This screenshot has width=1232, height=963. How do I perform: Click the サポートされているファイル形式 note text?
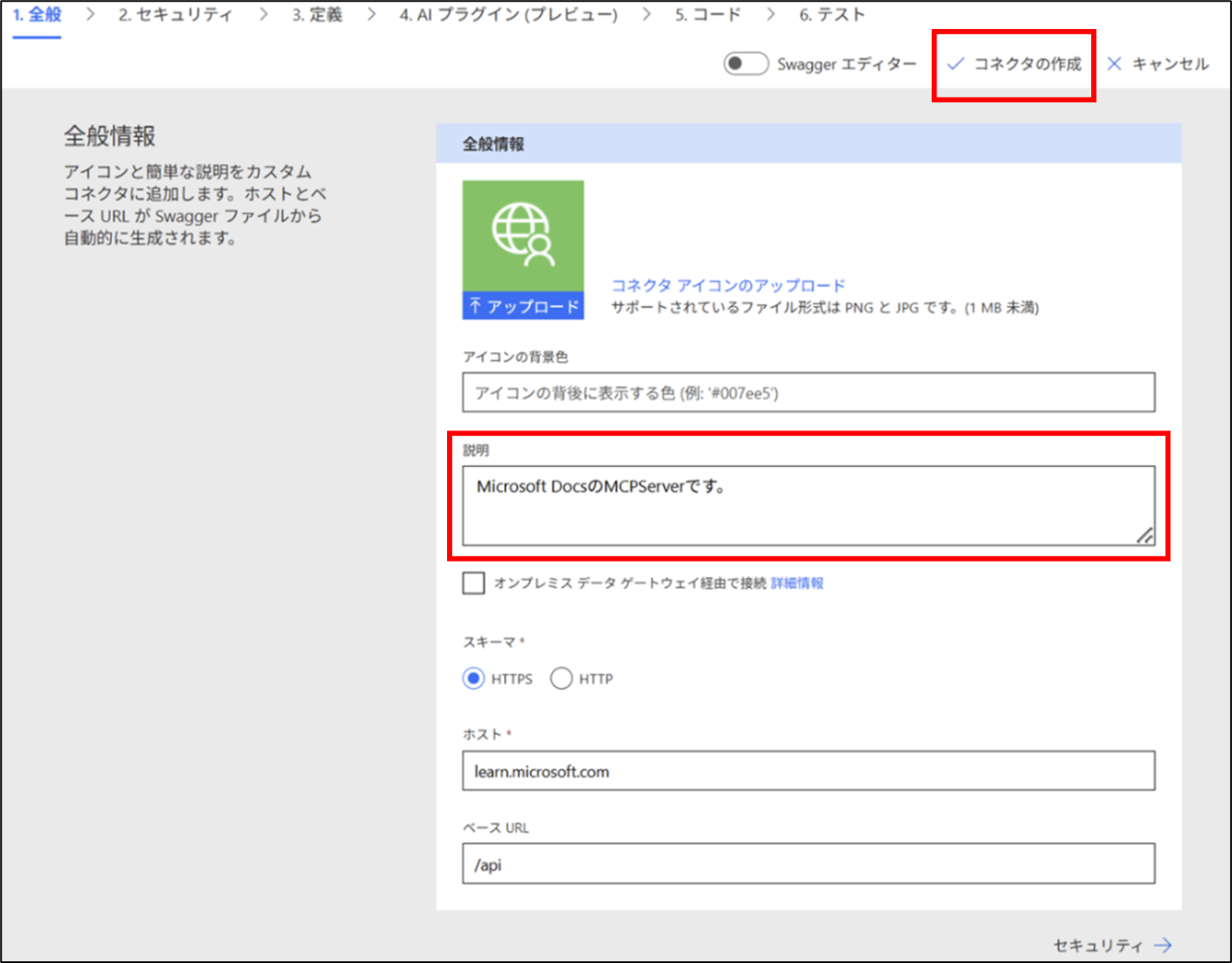tap(825, 307)
